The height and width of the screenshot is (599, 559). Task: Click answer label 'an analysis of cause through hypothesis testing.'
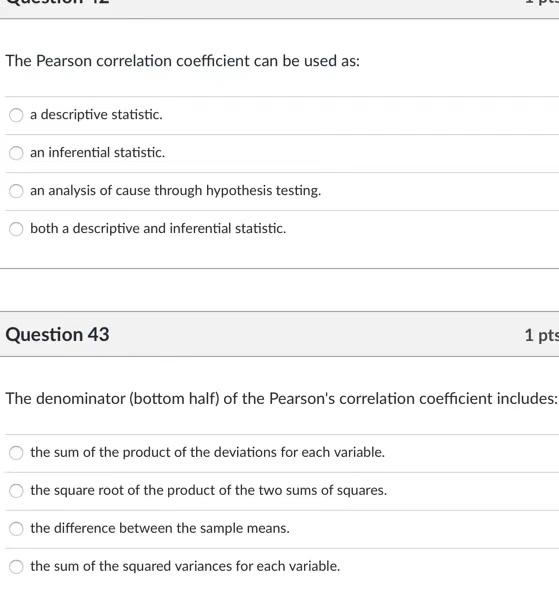click(175, 191)
